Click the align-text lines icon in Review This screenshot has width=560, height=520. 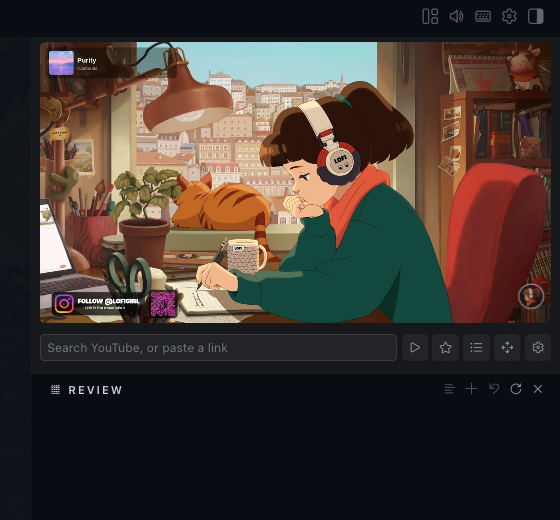[450, 389]
